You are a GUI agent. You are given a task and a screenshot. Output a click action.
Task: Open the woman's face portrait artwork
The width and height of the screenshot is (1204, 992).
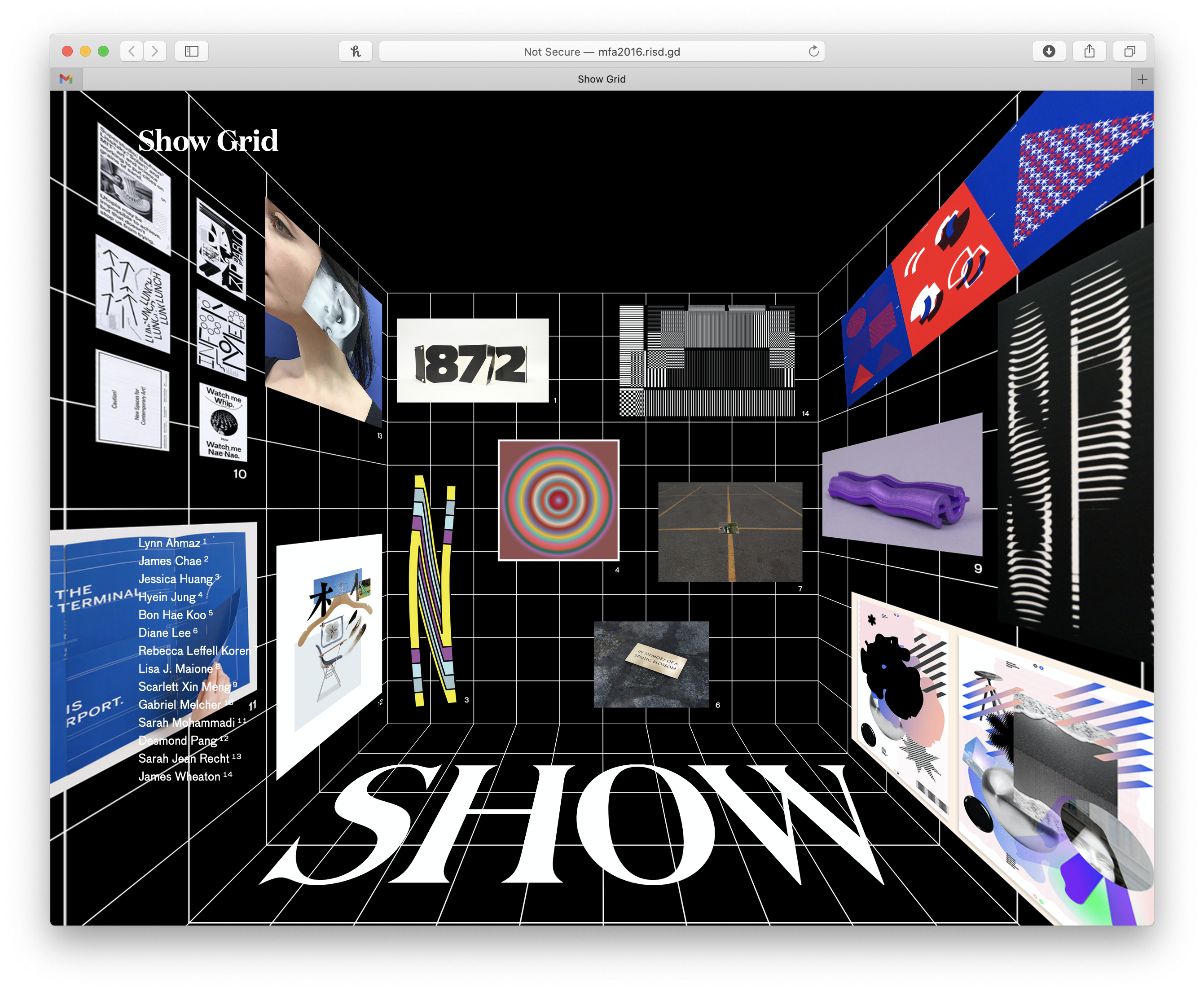point(323,312)
